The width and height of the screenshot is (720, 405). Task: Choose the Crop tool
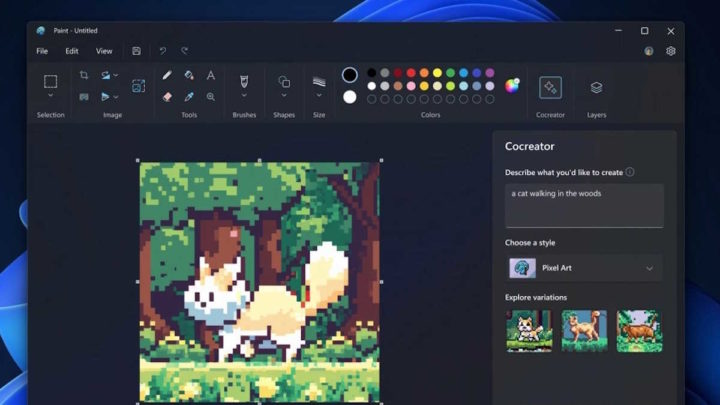point(84,75)
